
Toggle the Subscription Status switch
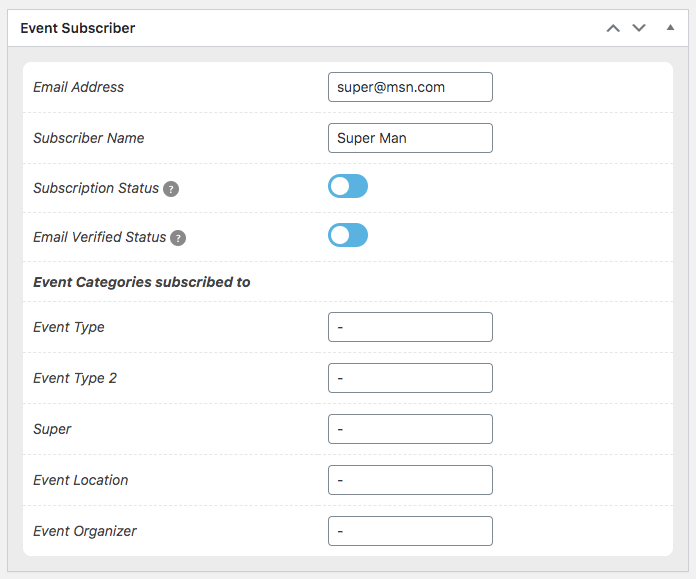pos(348,186)
